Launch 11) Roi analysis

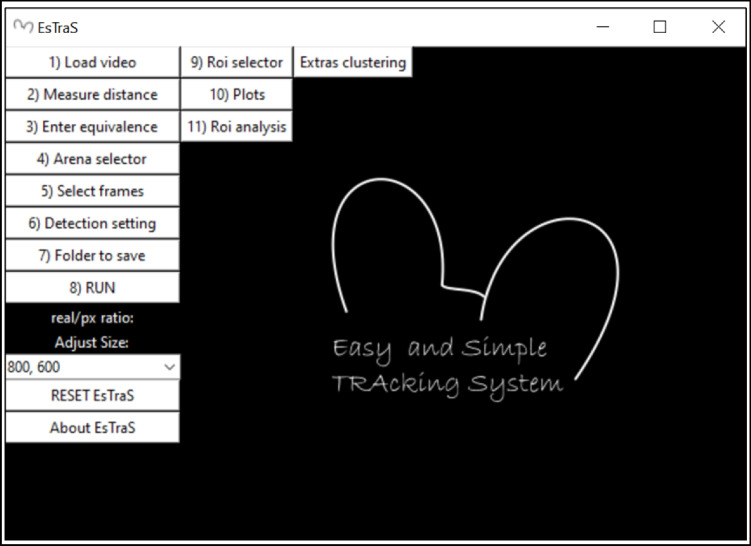(237, 126)
